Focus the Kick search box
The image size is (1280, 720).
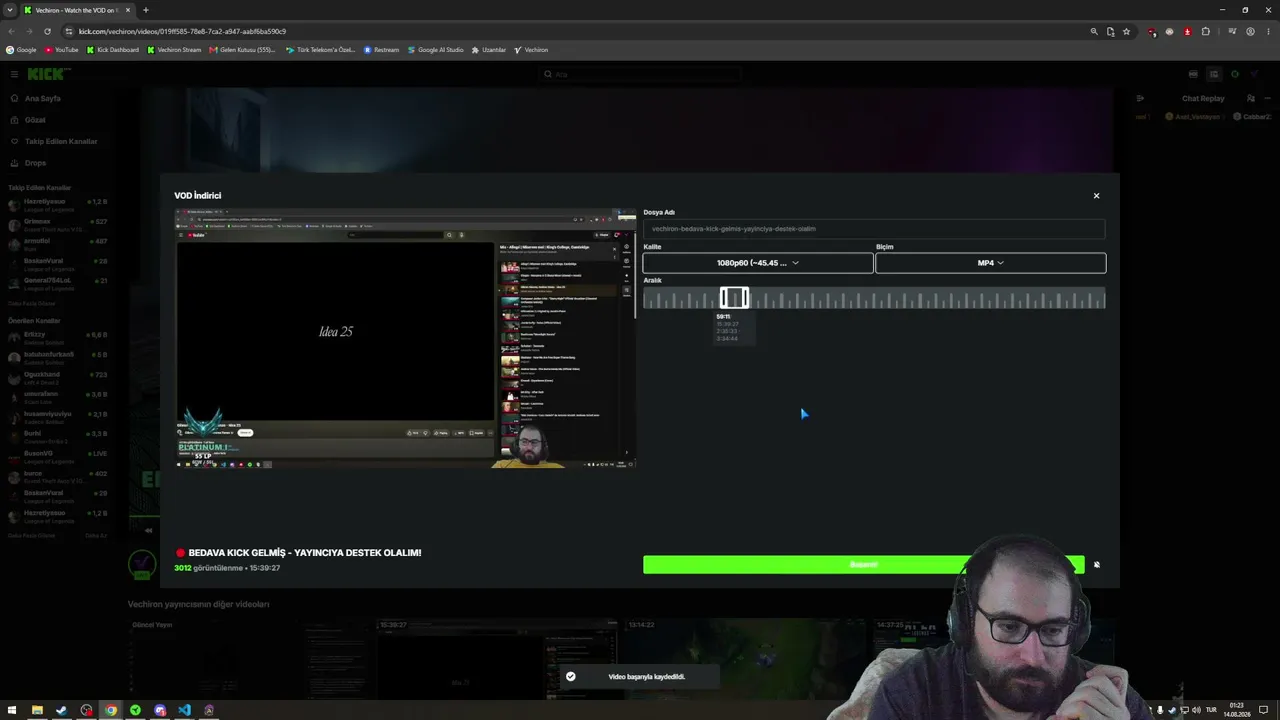pyautogui.click(x=640, y=74)
